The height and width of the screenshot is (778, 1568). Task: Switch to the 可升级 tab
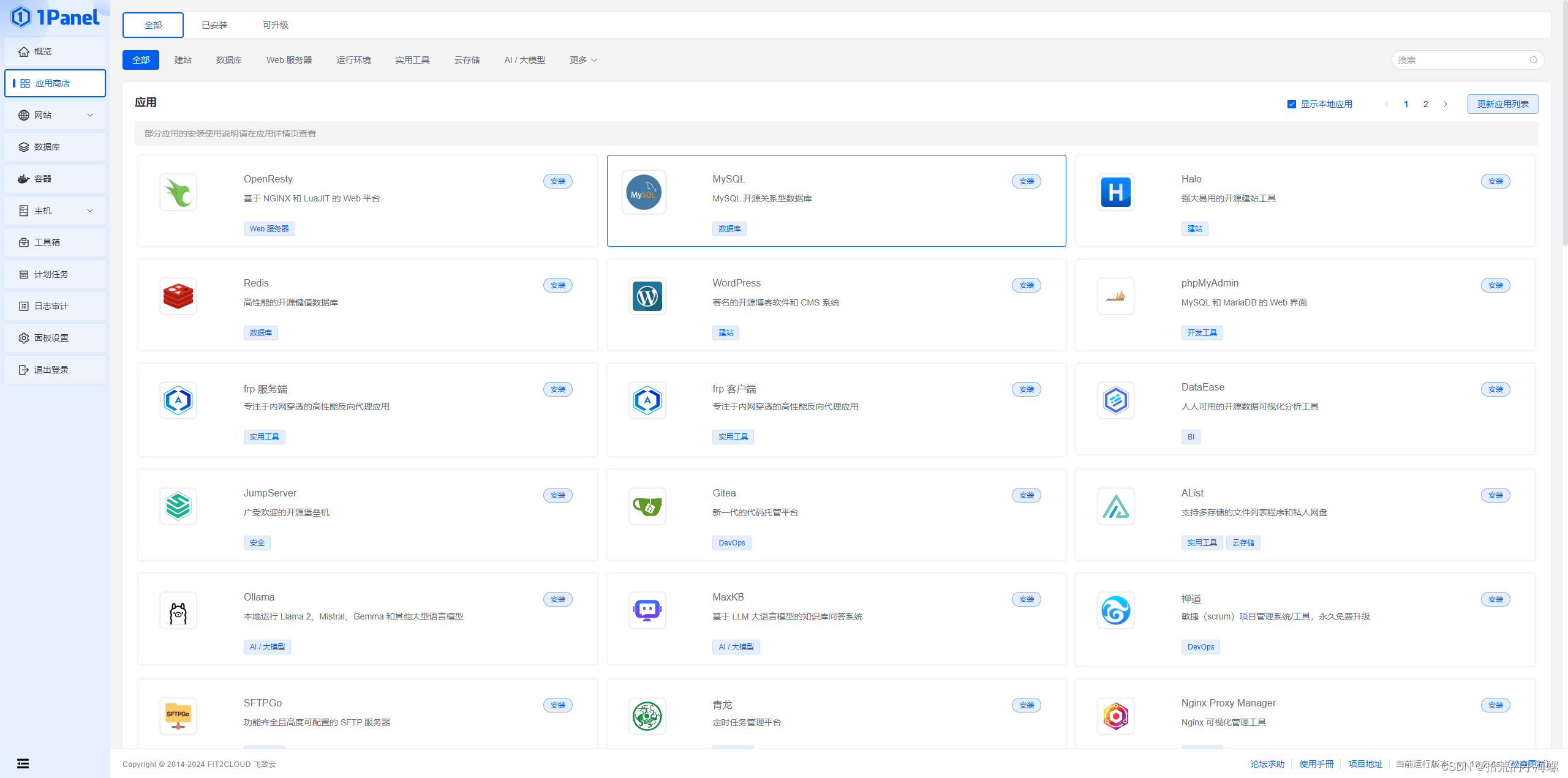[x=276, y=25]
